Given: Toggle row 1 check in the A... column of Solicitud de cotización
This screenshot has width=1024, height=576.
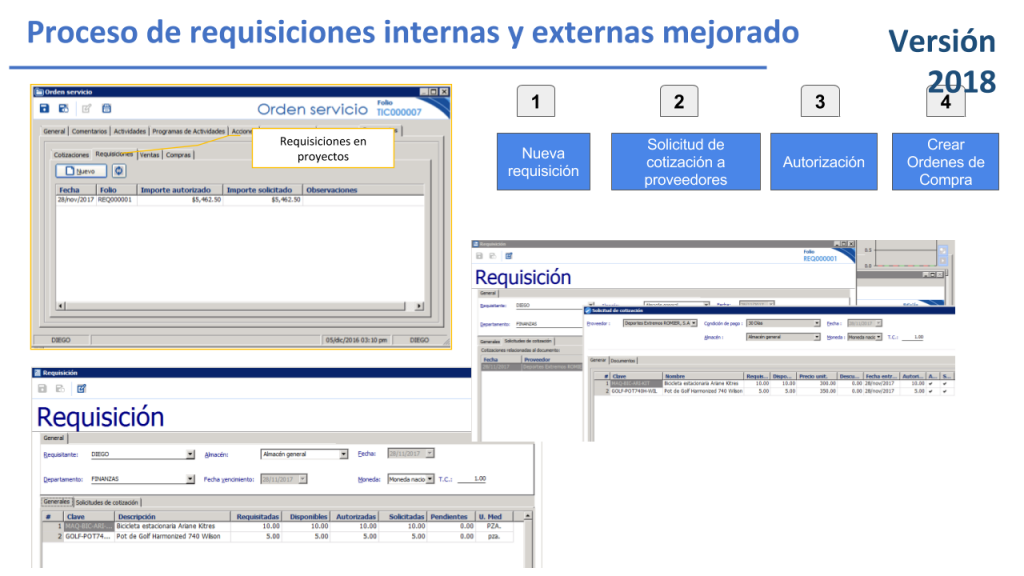Looking at the screenshot, I should click(x=931, y=384).
